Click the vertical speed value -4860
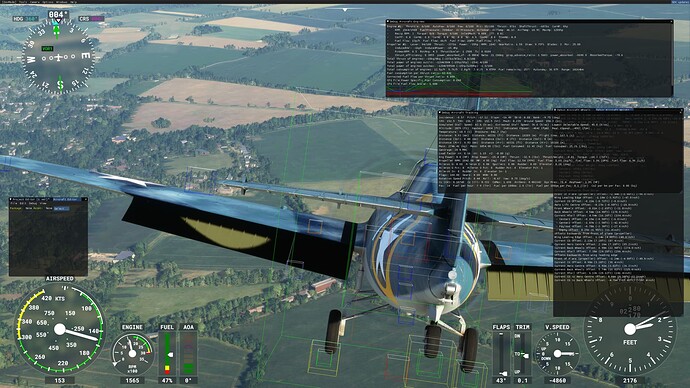The width and height of the screenshot is (690, 388). (557, 381)
